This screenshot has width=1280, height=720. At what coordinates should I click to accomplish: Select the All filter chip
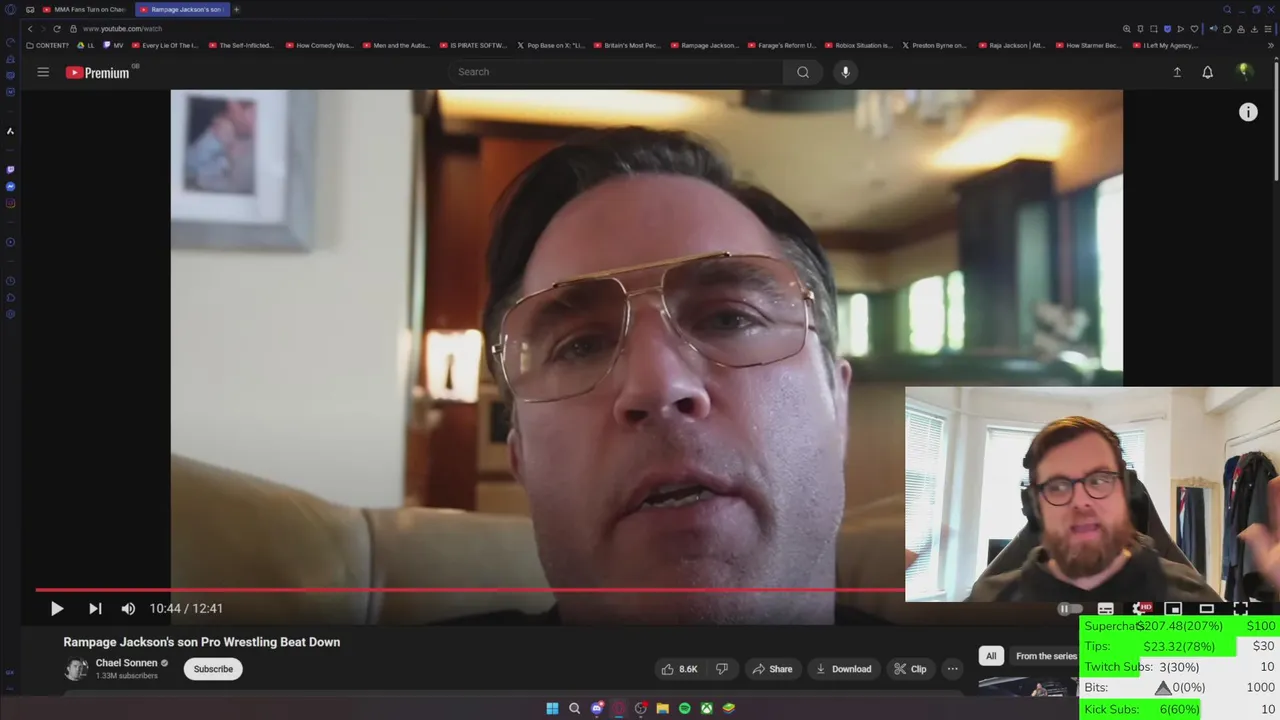point(991,656)
